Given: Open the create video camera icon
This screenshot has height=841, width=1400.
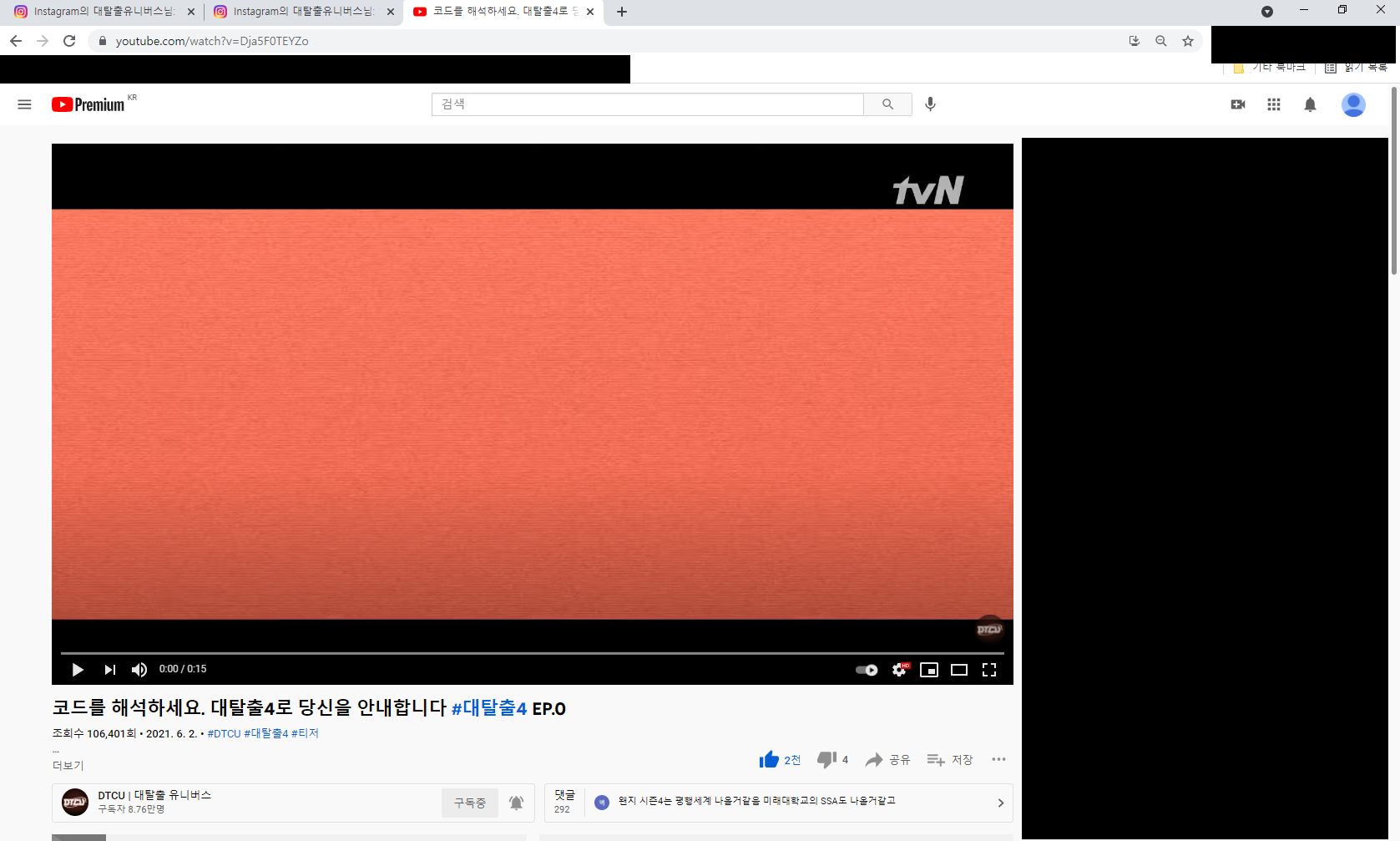Looking at the screenshot, I should click(1238, 104).
